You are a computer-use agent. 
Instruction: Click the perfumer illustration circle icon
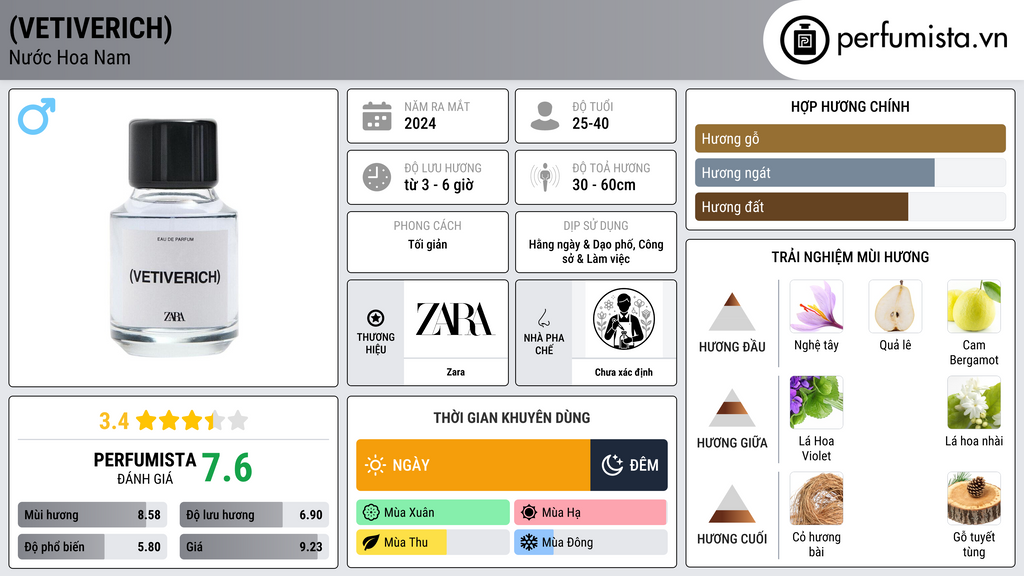point(624,319)
